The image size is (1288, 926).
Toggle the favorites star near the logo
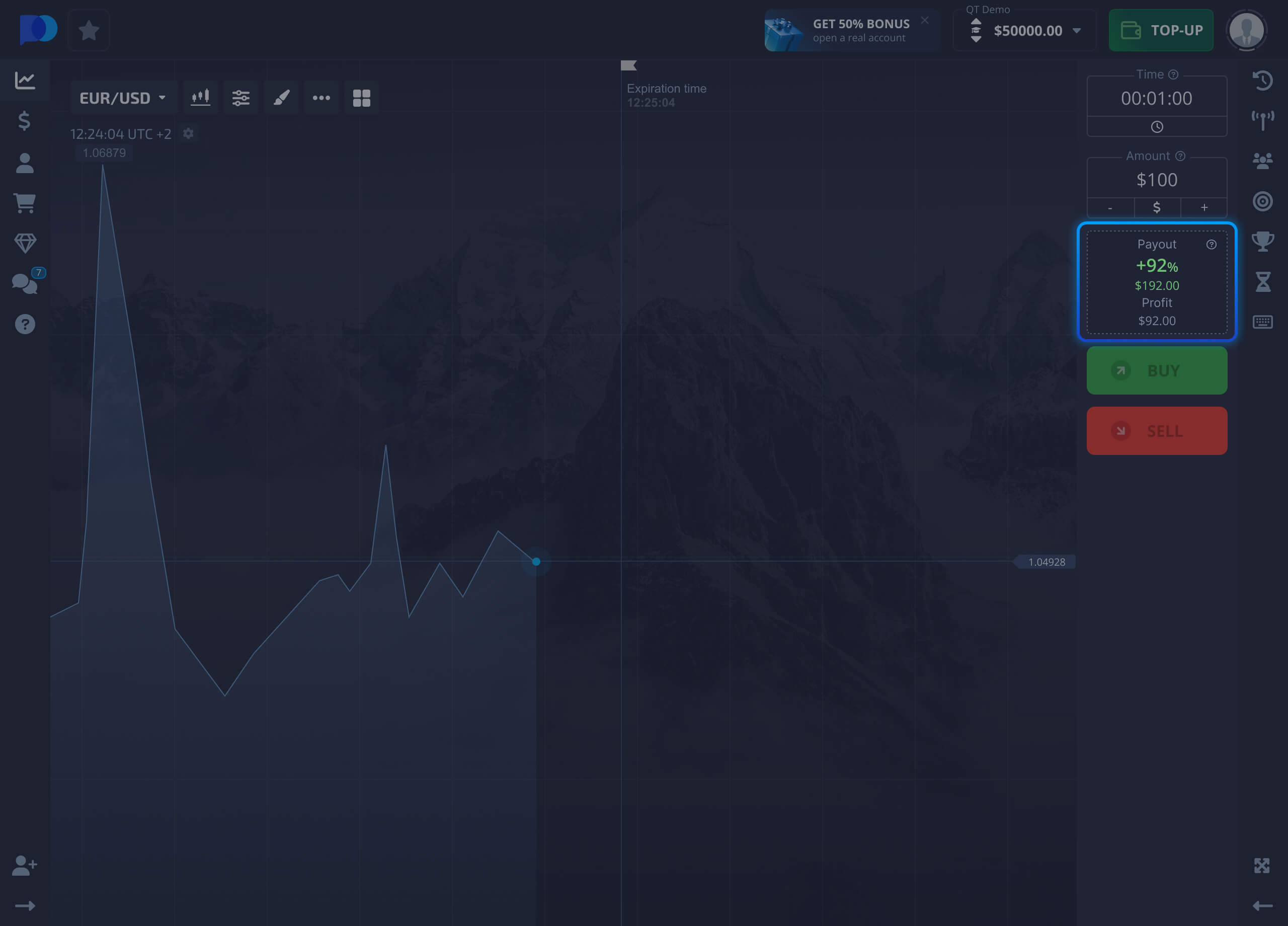[88, 30]
